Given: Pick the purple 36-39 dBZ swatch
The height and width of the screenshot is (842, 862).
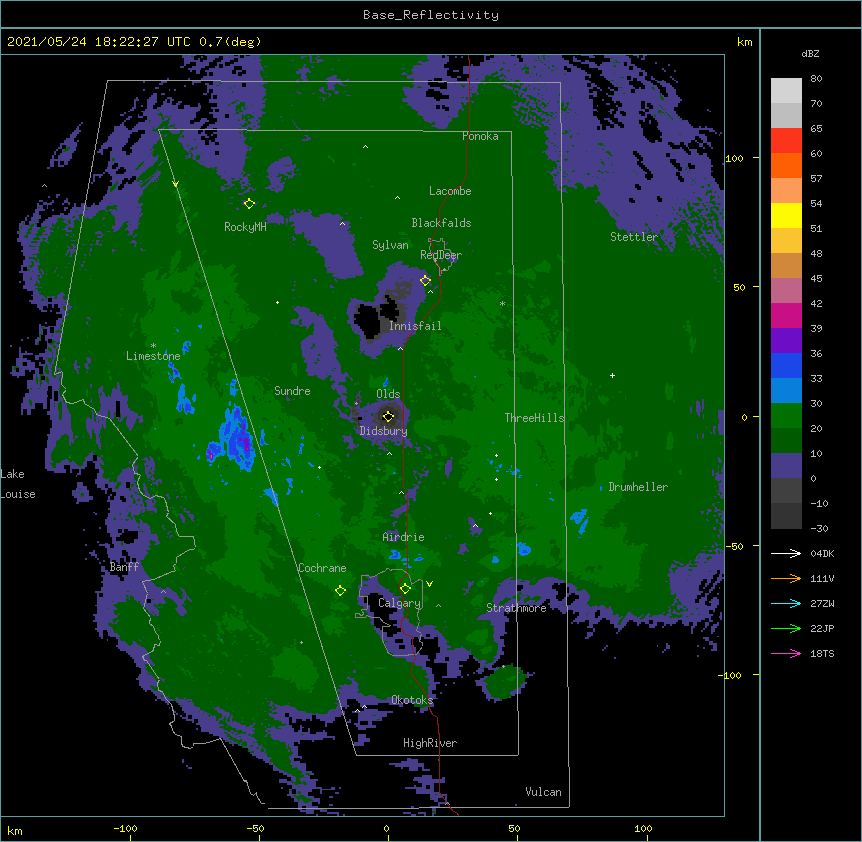Looking at the screenshot, I should coord(786,341).
